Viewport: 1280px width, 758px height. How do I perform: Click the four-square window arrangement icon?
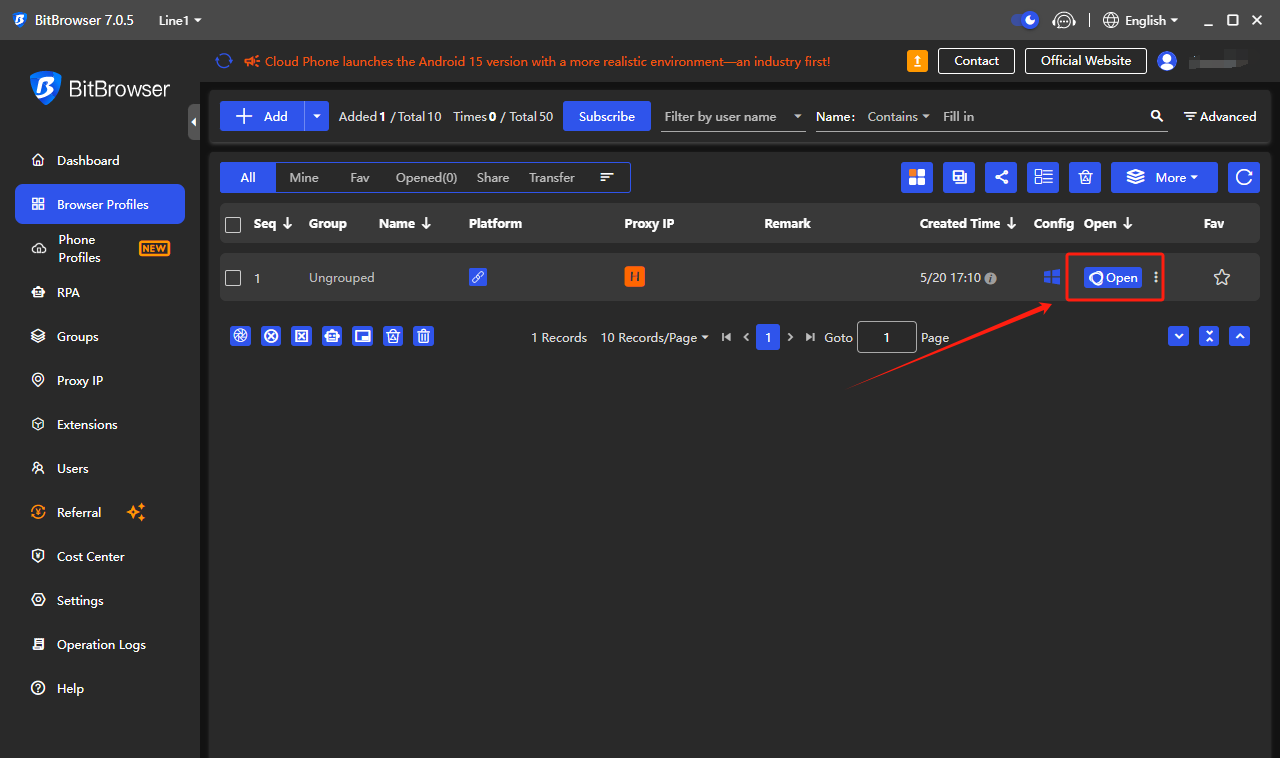click(917, 177)
